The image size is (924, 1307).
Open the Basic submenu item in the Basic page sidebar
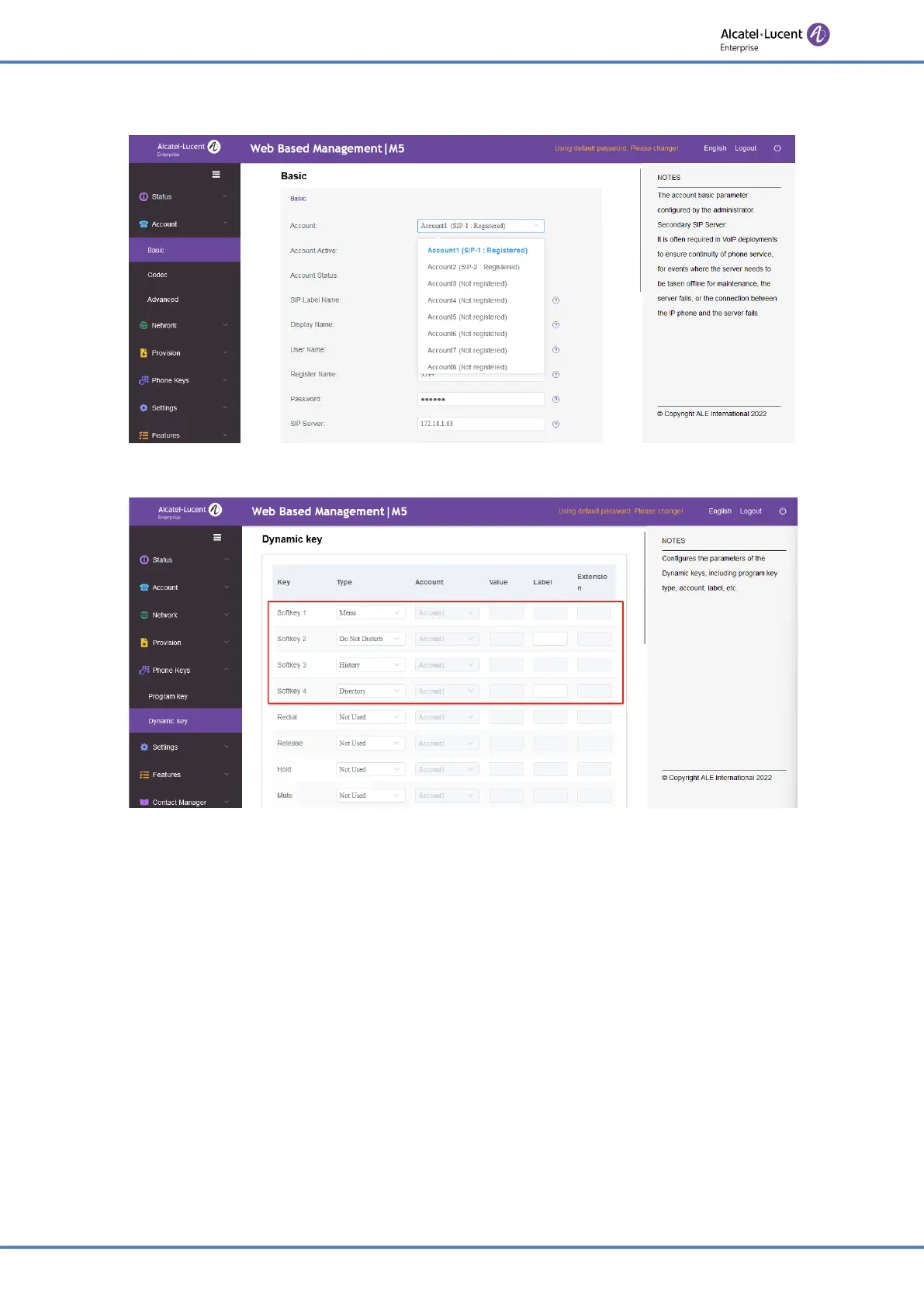pos(185,251)
